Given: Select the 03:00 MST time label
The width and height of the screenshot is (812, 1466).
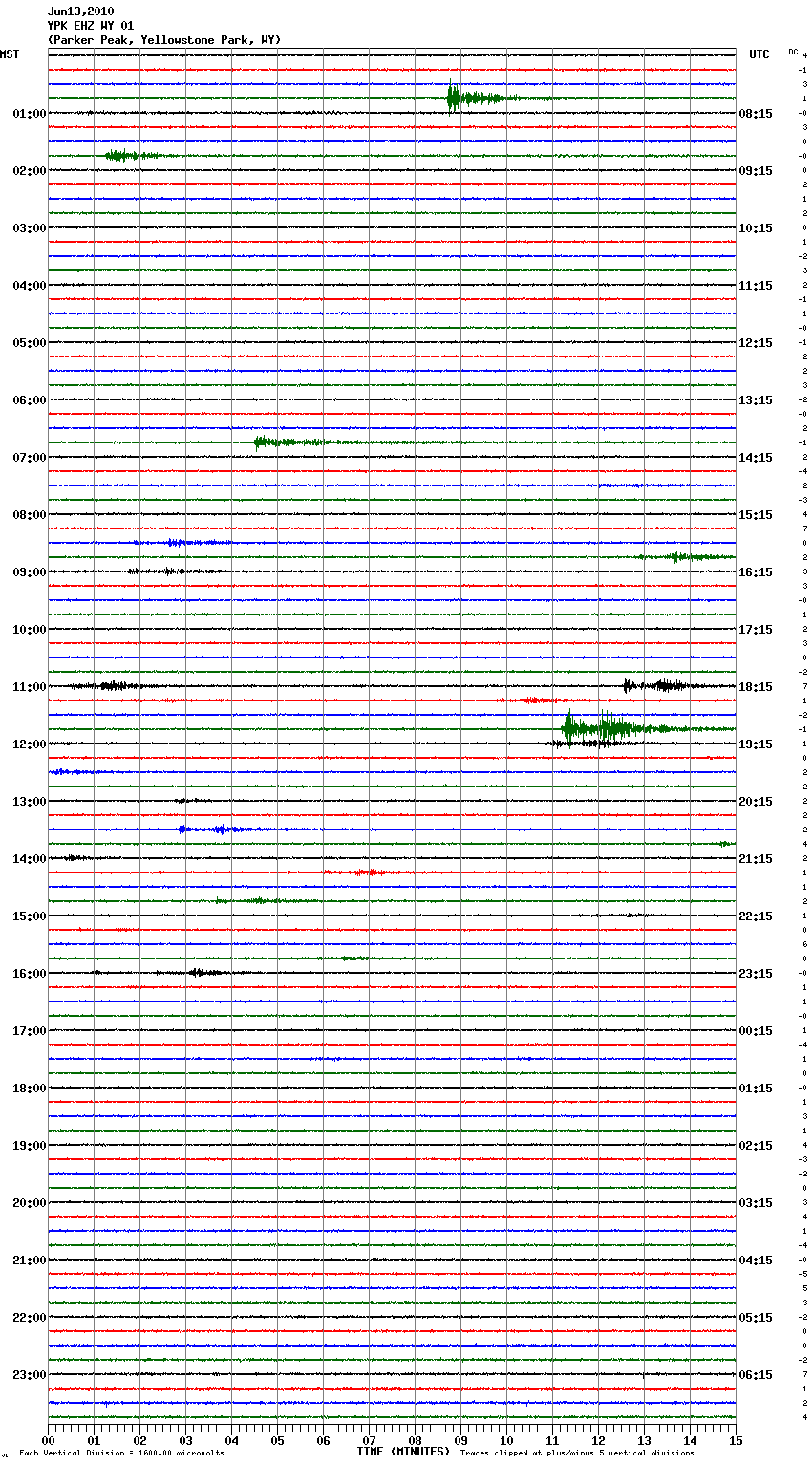Looking at the screenshot, I should coord(29,228).
